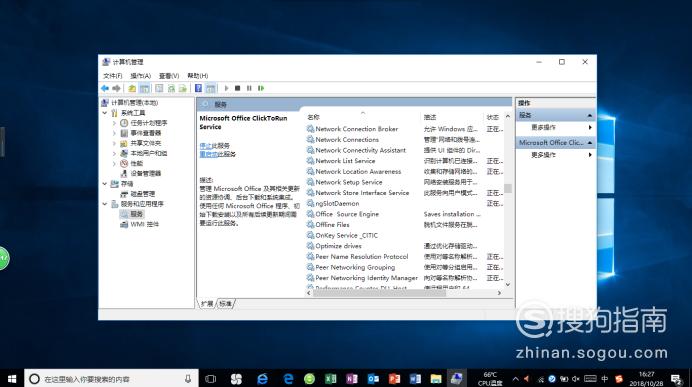Collapse the 服务 section in actions pane
The width and height of the screenshot is (692, 387).
590,115
